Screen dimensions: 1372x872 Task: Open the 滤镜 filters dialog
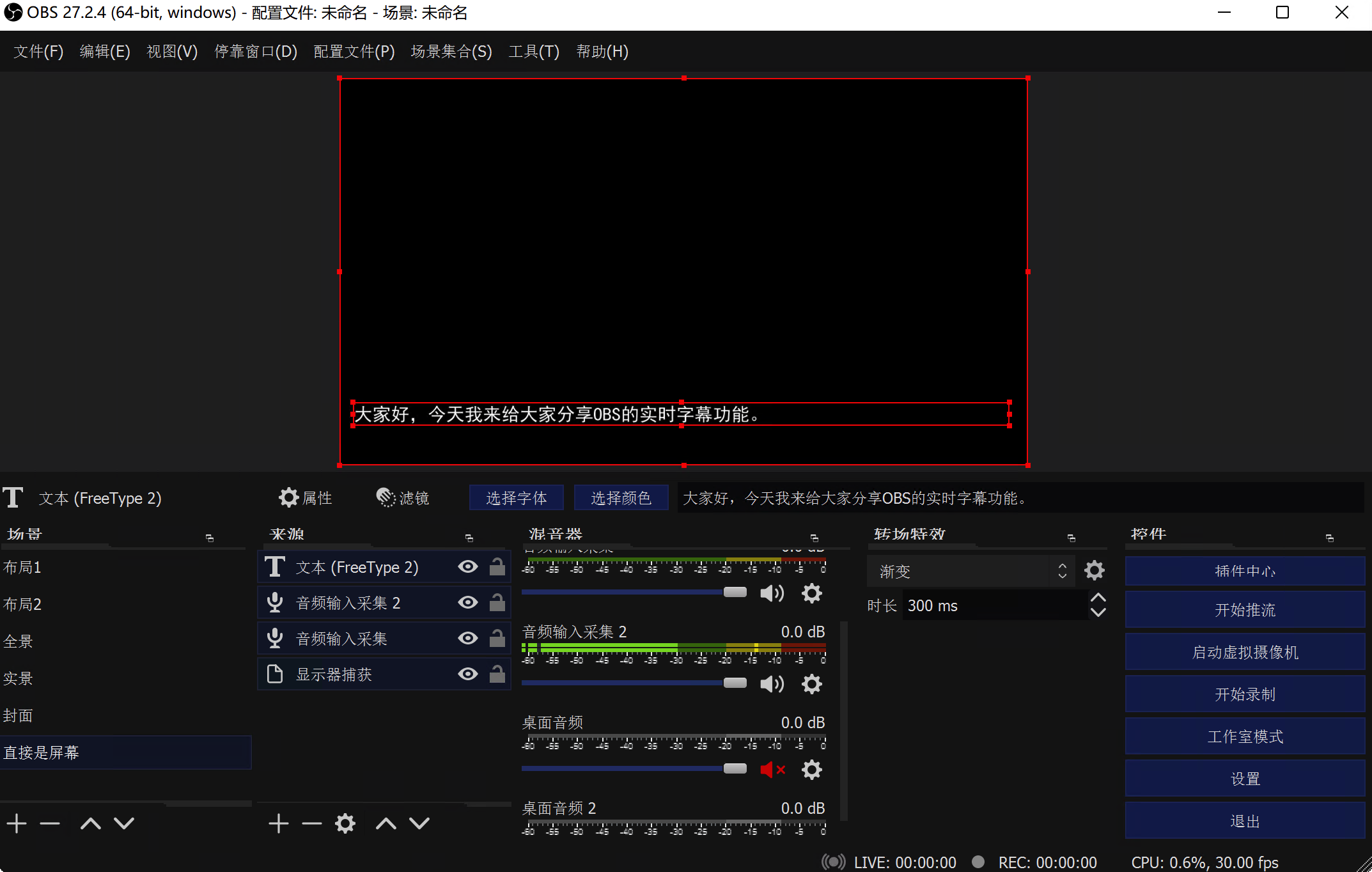(402, 498)
